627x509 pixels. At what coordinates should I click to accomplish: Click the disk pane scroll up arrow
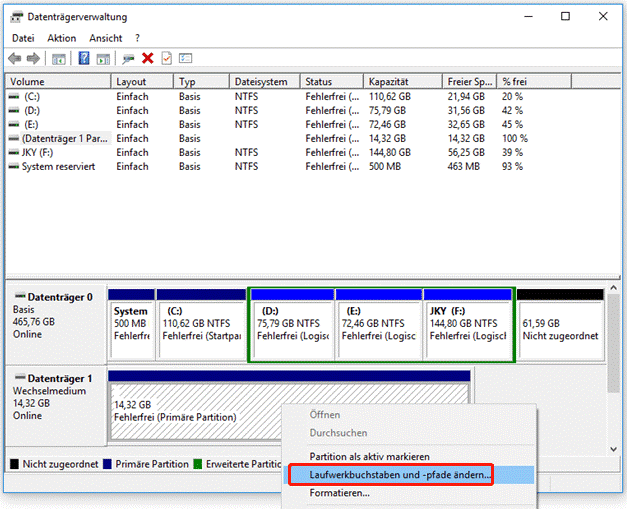[x=614, y=288]
